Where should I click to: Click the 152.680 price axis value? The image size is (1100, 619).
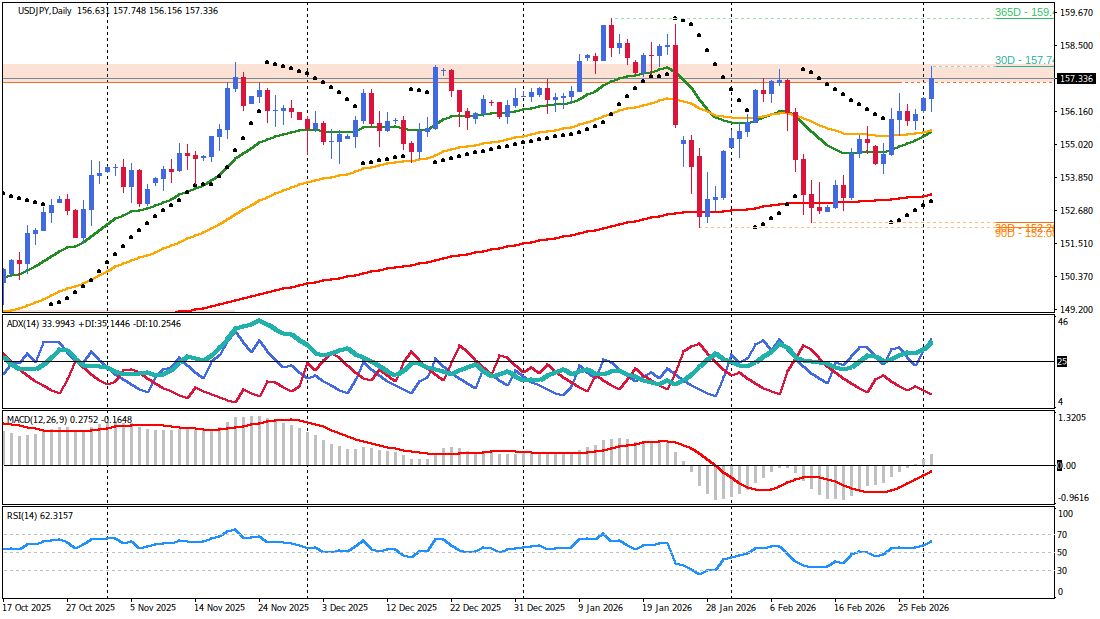1077,211
